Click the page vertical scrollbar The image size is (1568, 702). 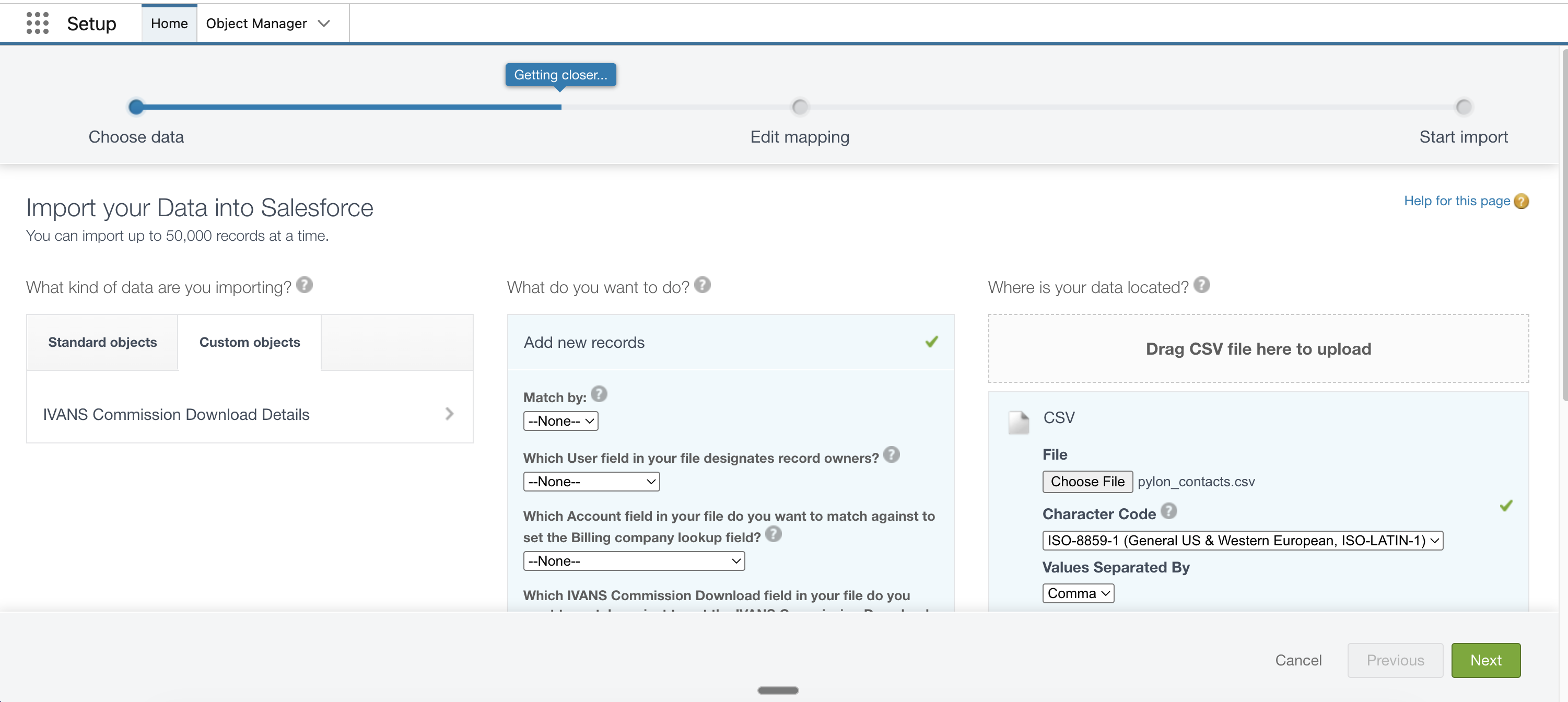click(x=1564, y=225)
